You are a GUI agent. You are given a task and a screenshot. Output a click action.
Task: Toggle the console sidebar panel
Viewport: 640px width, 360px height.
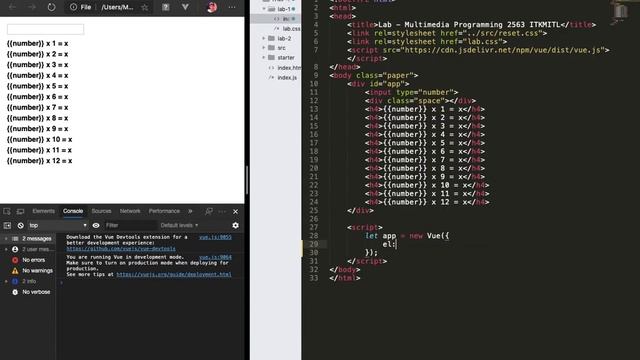[x=7, y=225]
